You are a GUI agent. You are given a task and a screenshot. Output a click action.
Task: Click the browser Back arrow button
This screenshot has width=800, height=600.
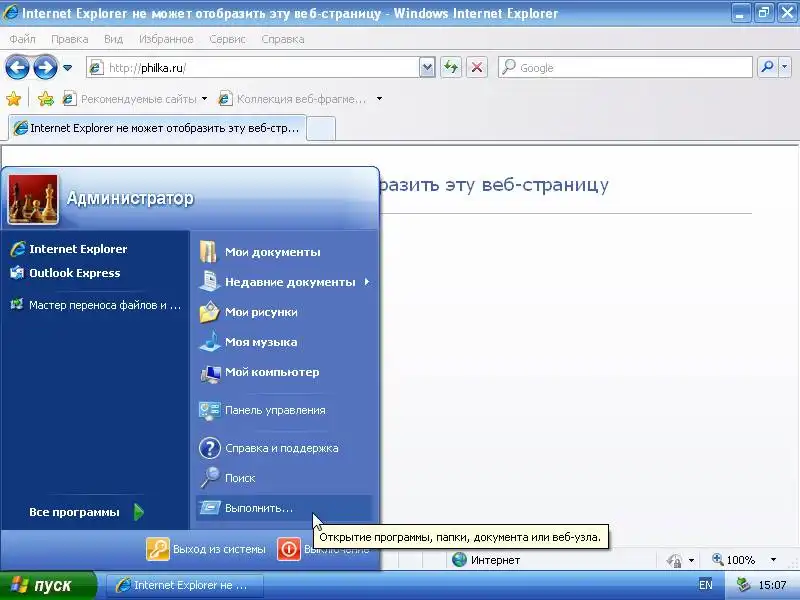click(17, 67)
